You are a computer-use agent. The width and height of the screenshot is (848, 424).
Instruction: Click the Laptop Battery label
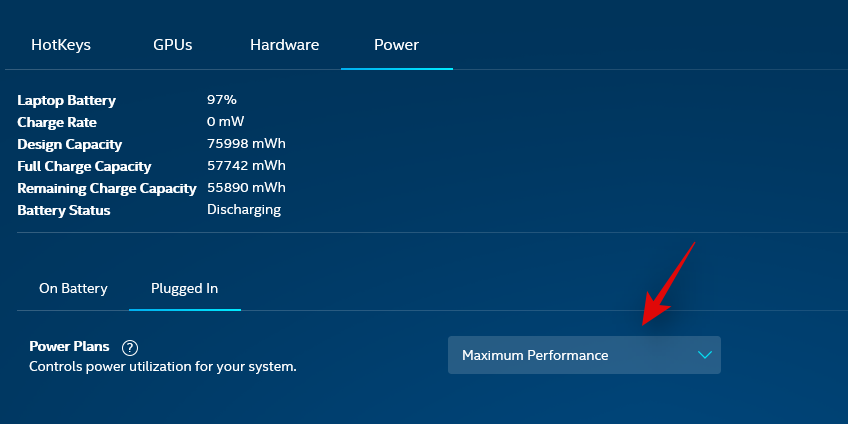click(x=66, y=100)
